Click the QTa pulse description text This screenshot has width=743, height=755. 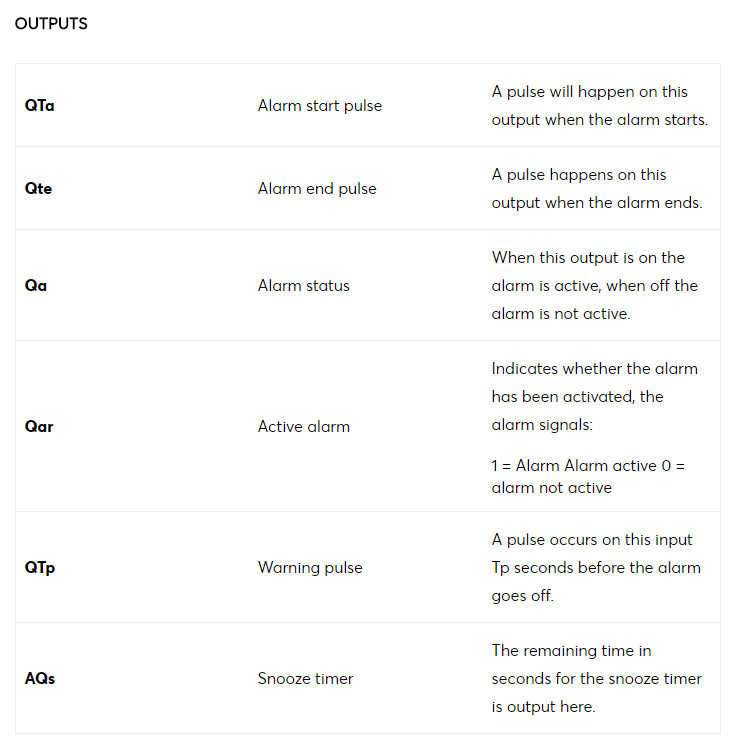pos(600,105)
